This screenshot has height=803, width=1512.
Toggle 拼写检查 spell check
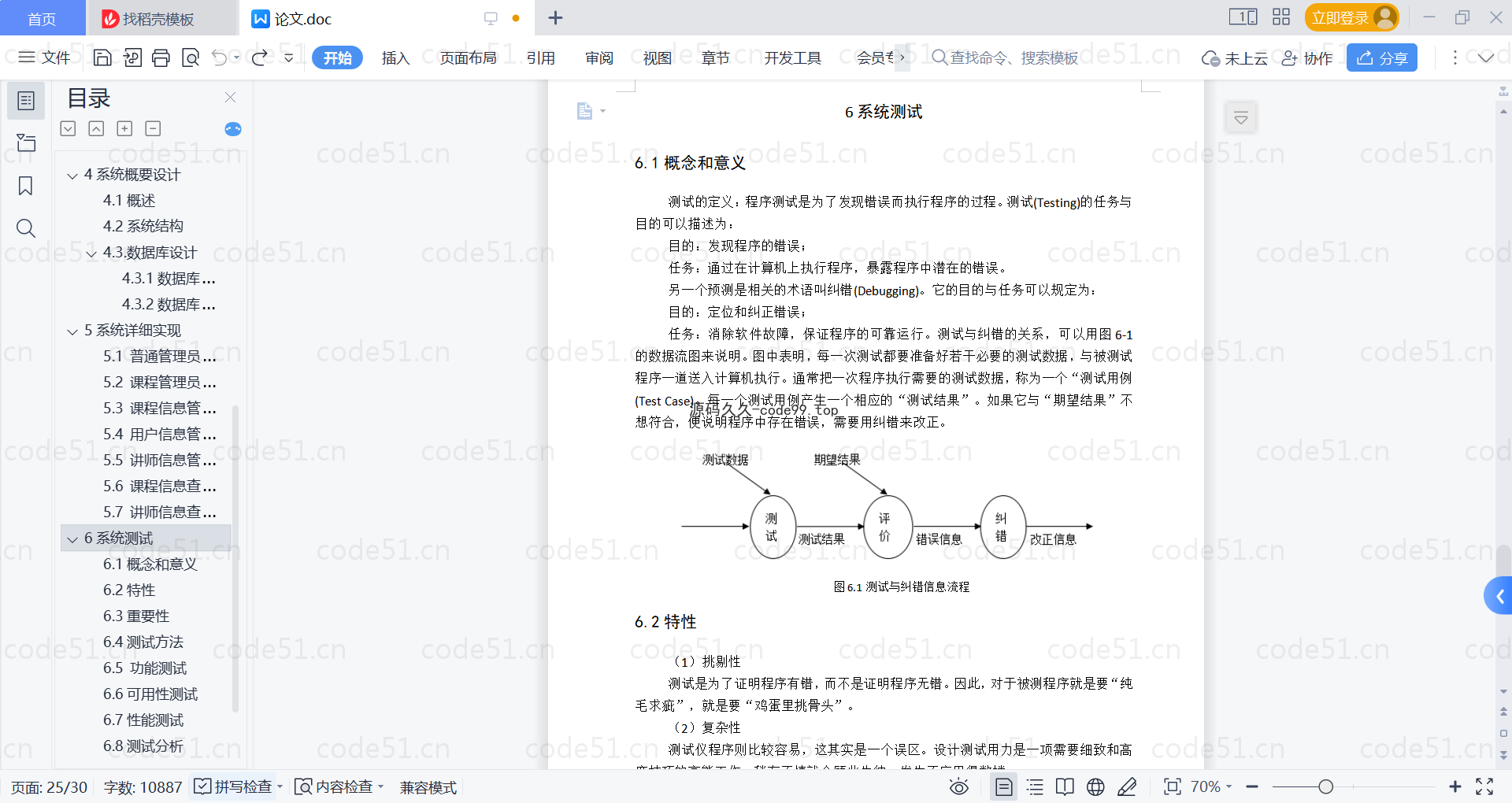point(234,786)
